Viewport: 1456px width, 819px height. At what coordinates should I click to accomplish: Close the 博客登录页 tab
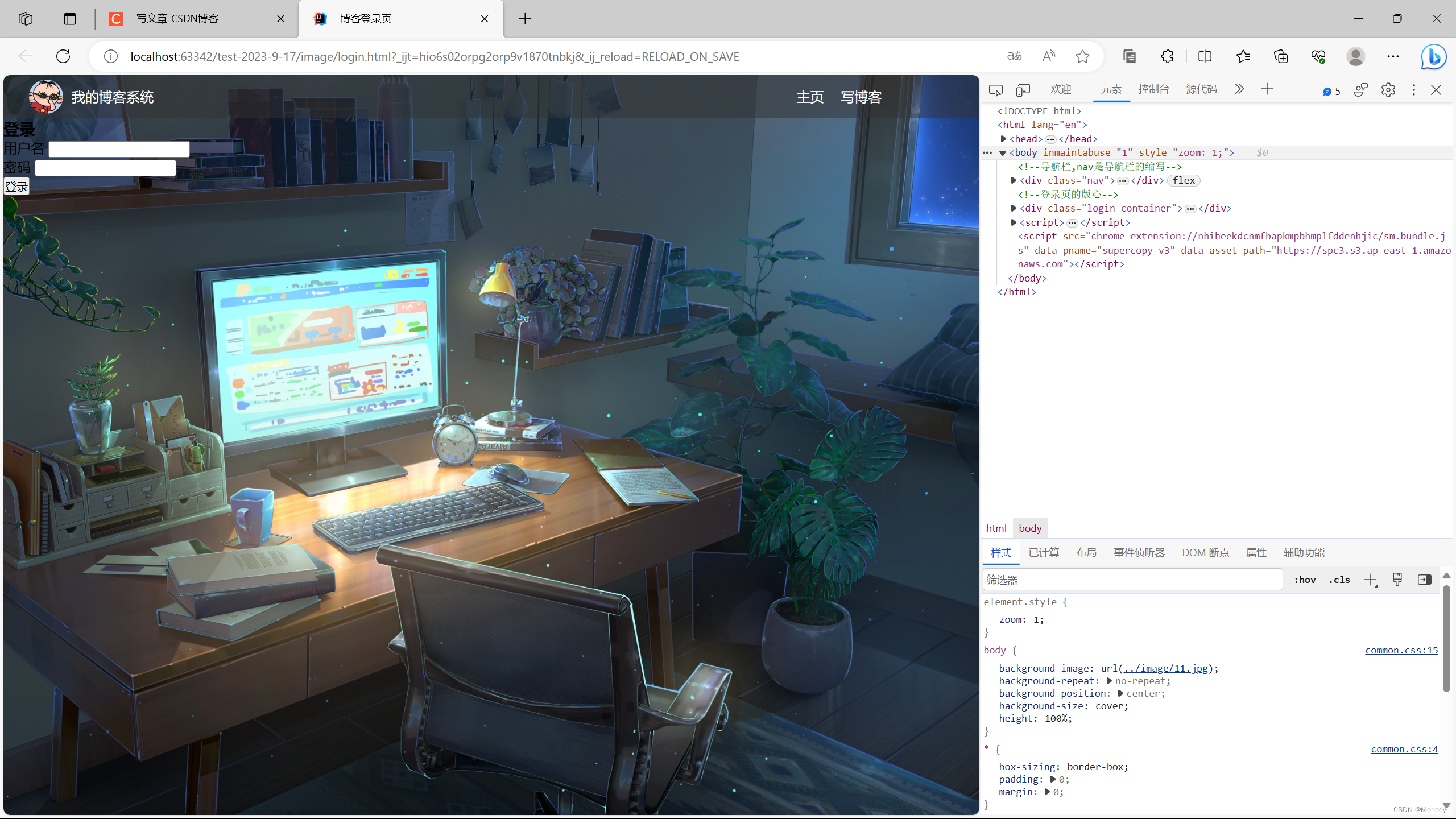[x=485, y=19]
